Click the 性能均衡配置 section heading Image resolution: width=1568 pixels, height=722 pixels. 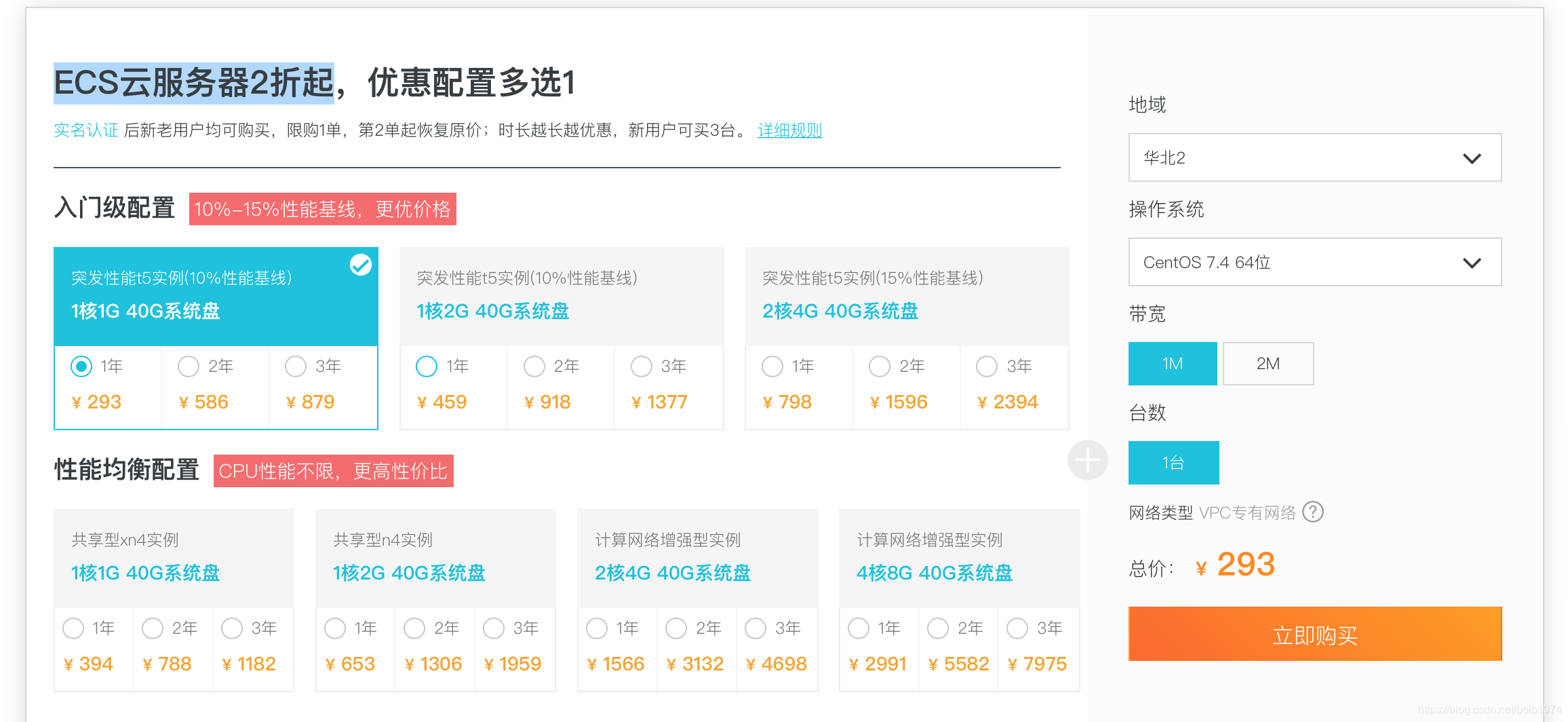tap(127, 470)
